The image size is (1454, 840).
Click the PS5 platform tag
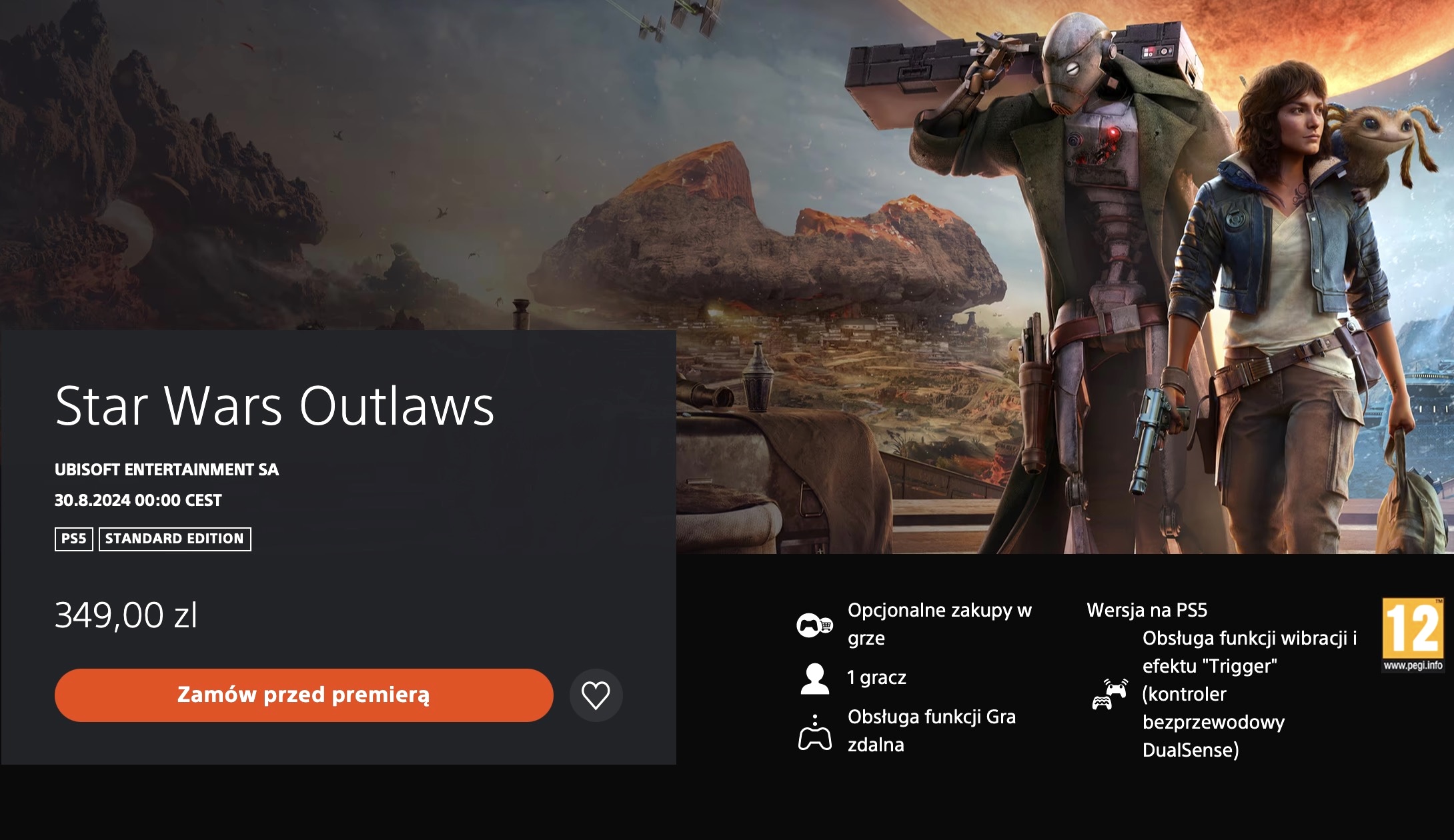[x=73, y=539]
